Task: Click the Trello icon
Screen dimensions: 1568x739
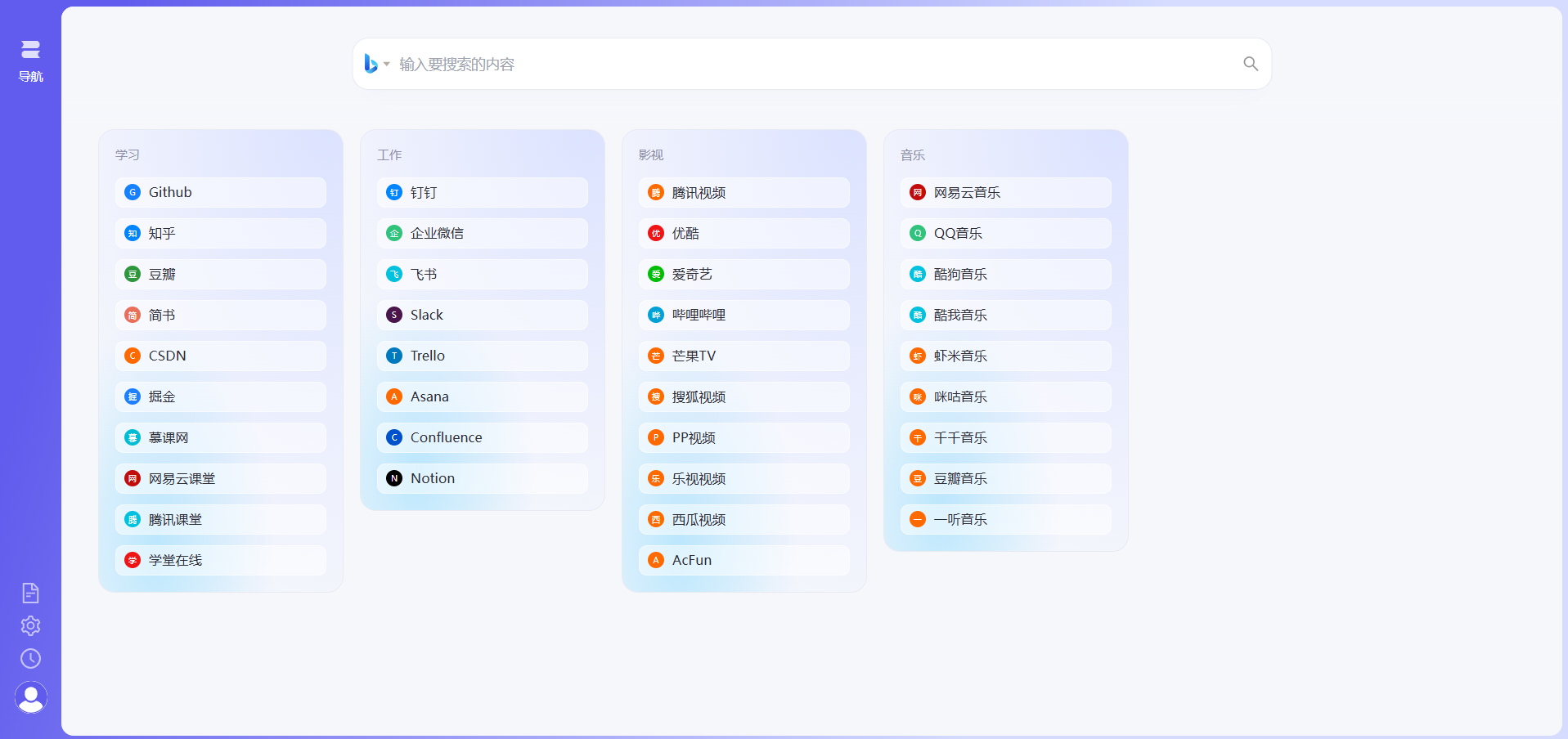Action: 394,356
